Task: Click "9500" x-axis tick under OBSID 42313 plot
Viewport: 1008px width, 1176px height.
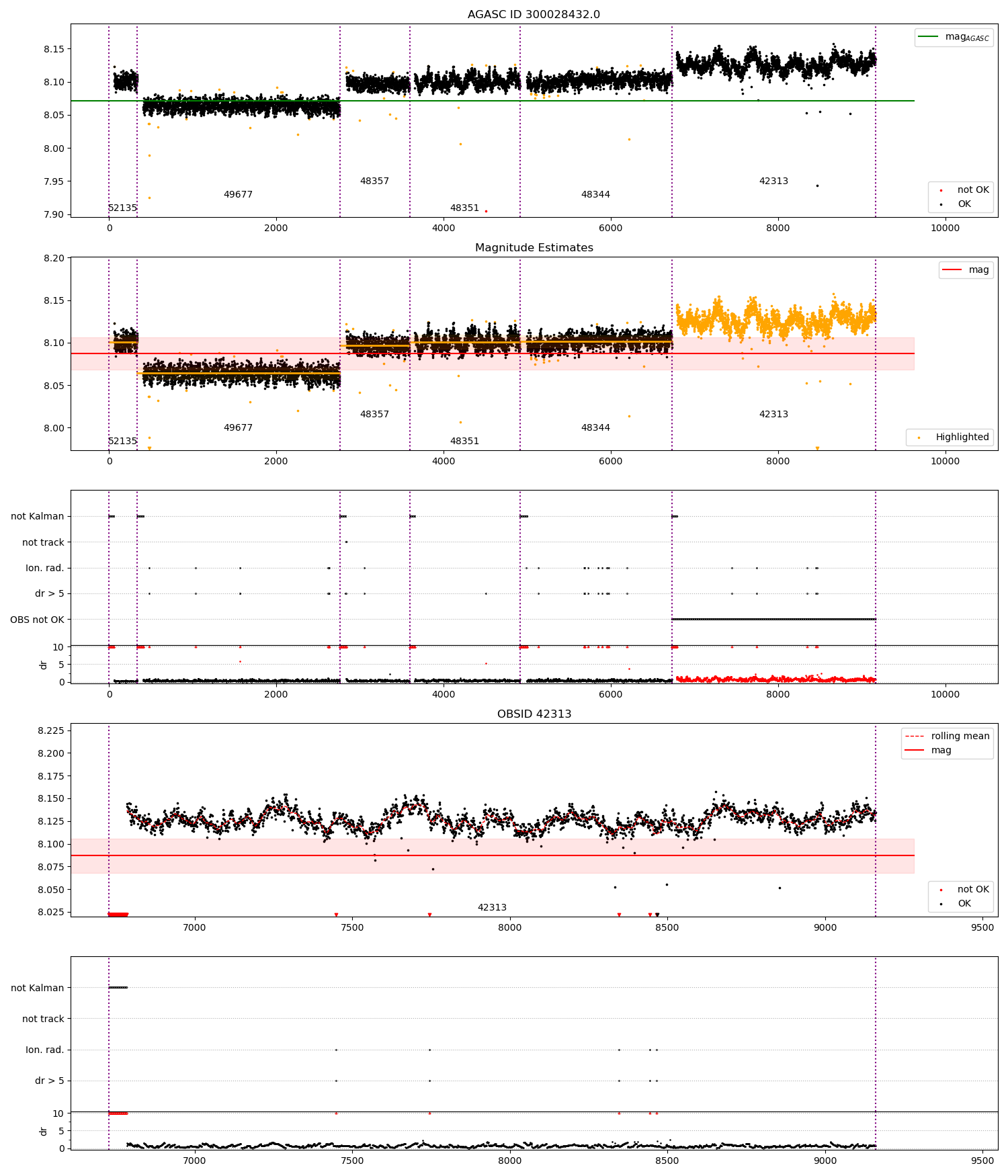Action: pos(982,927)
